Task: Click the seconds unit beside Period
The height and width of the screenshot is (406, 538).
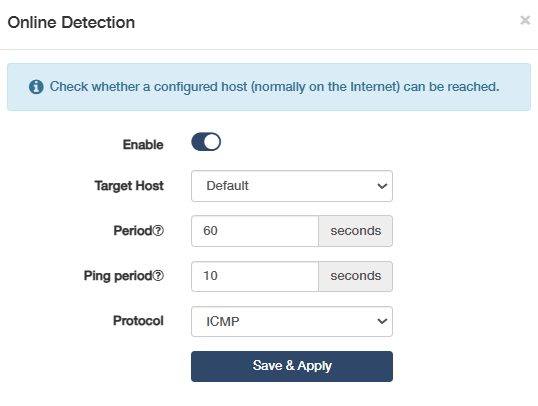Action: 355,231
